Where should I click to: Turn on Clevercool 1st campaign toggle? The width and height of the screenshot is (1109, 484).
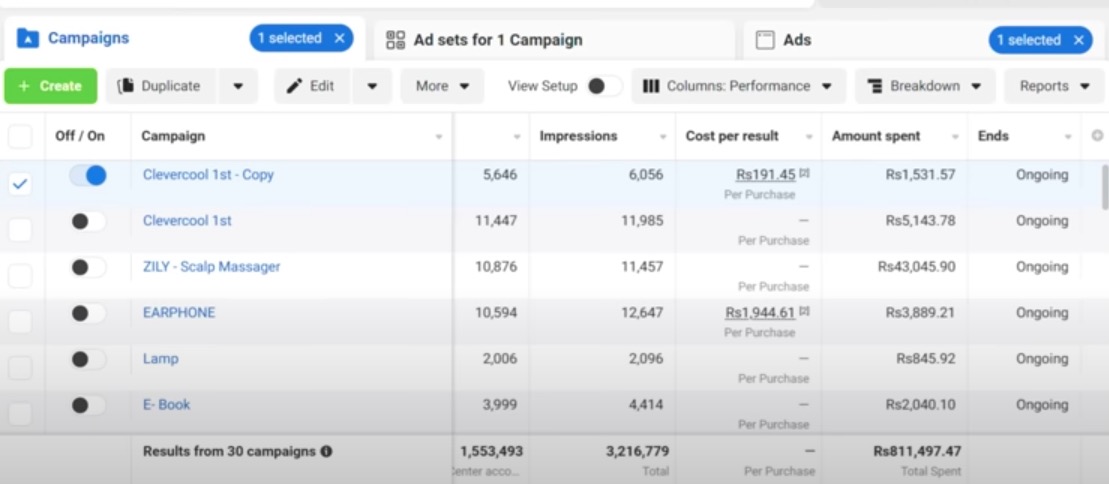(x=88, y=221)
